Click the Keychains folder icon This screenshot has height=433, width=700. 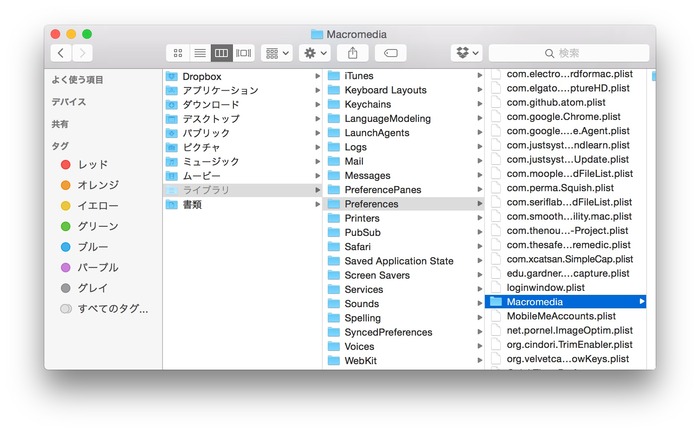[x=333, y=104]
